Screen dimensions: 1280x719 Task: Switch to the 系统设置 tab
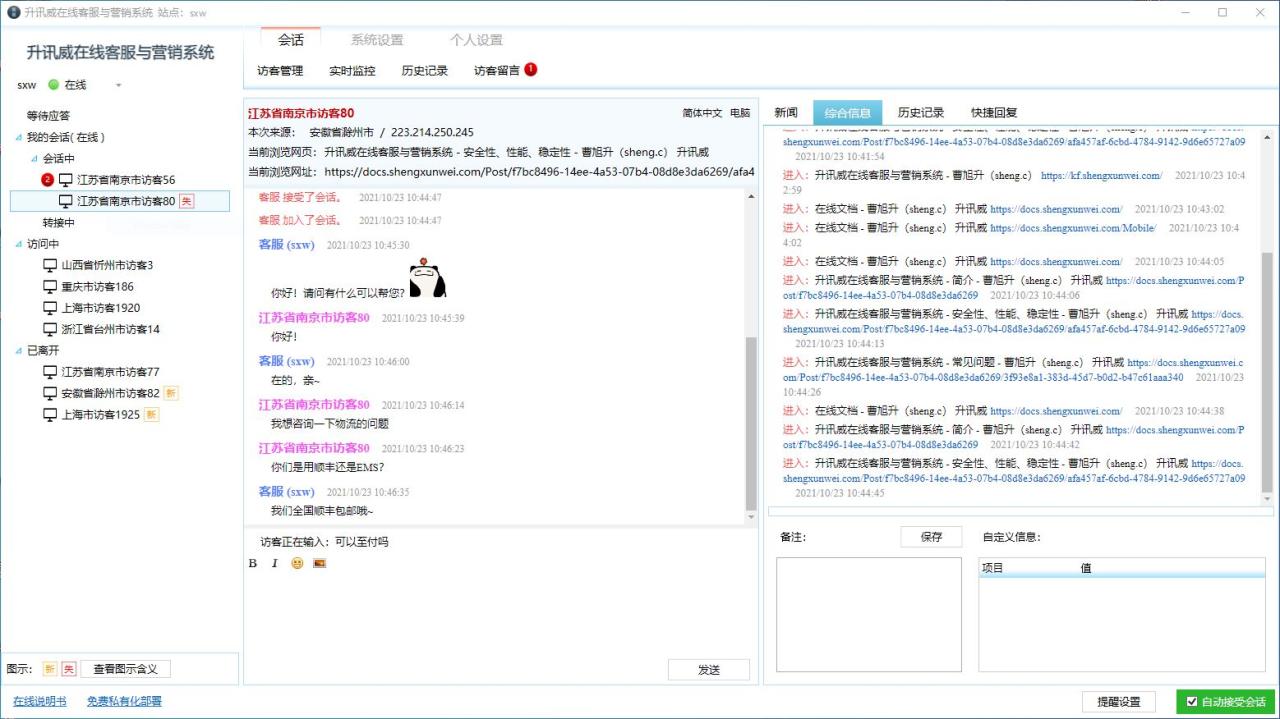pos(376,39)
